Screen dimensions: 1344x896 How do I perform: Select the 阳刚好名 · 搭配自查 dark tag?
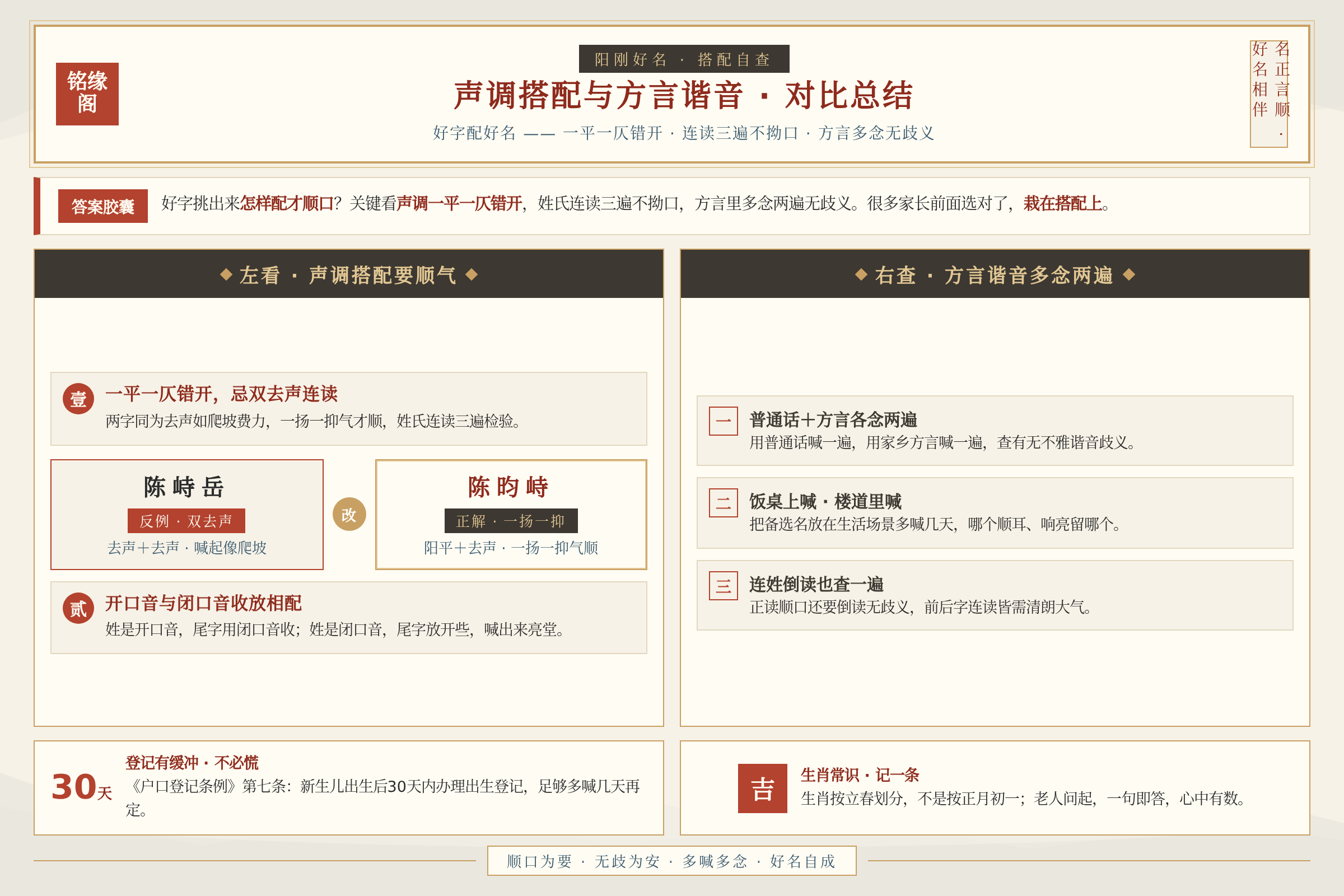[x=684, y=59]
